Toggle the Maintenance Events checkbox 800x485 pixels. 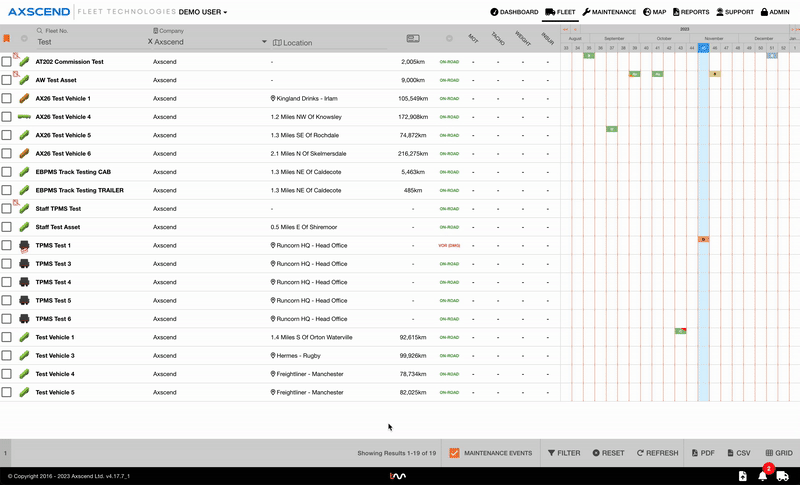click(x=455, y=453)
